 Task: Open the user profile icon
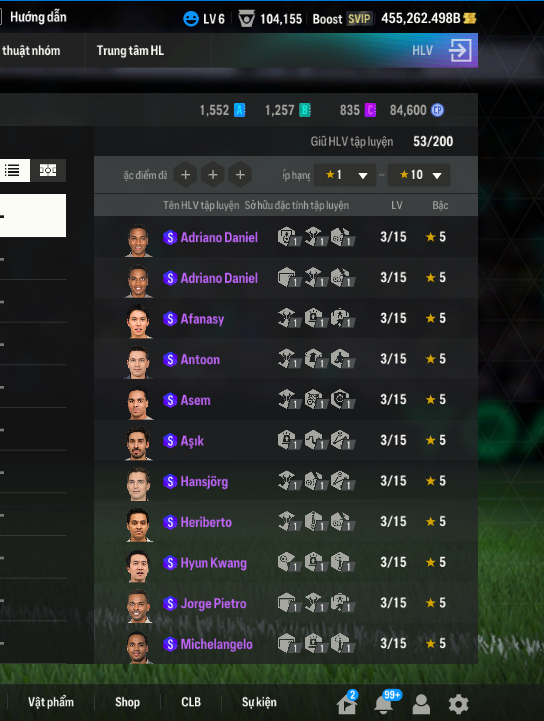tap(421, 704)
